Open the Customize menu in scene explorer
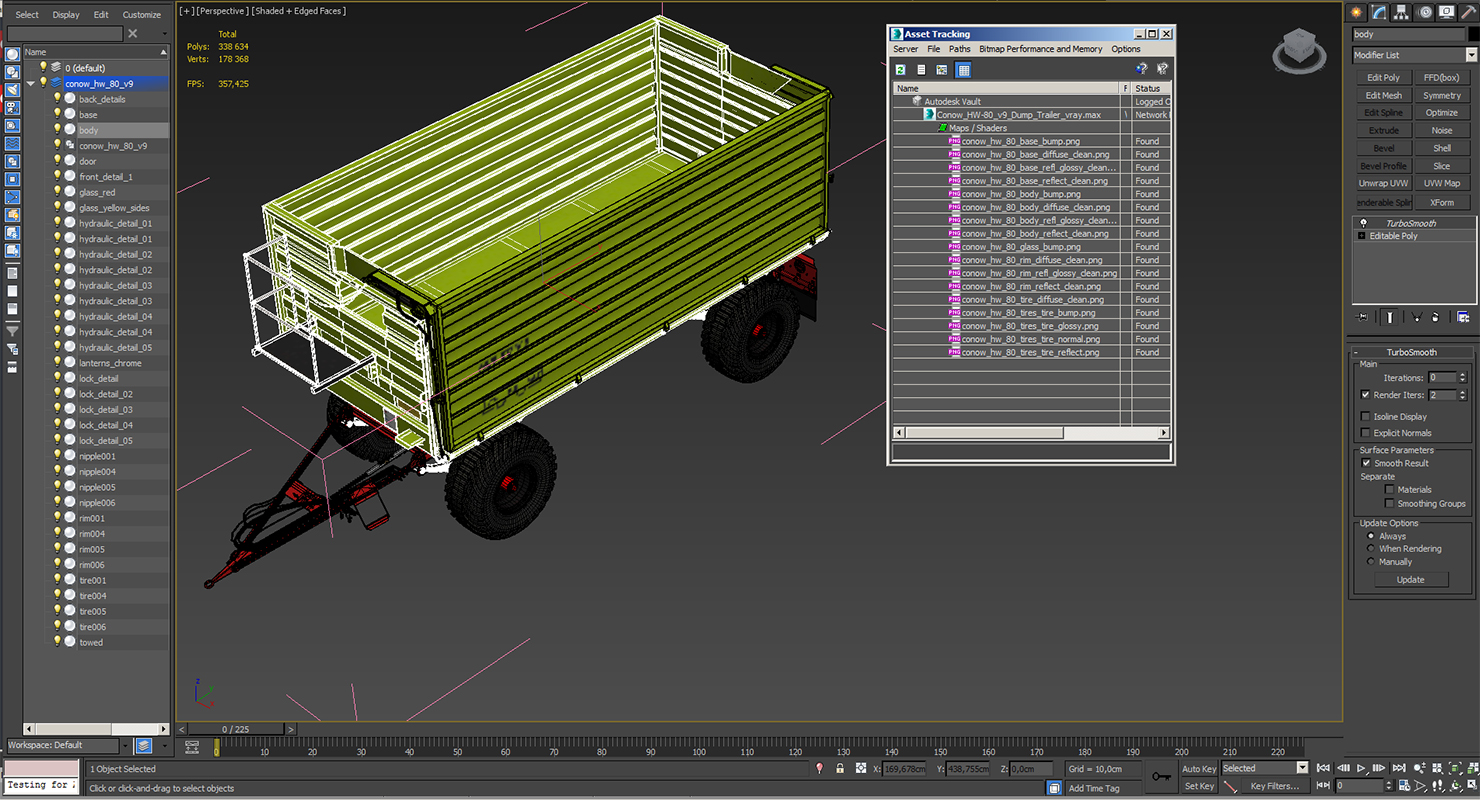The image size is (1480, 800). click(x=141, y=15)
